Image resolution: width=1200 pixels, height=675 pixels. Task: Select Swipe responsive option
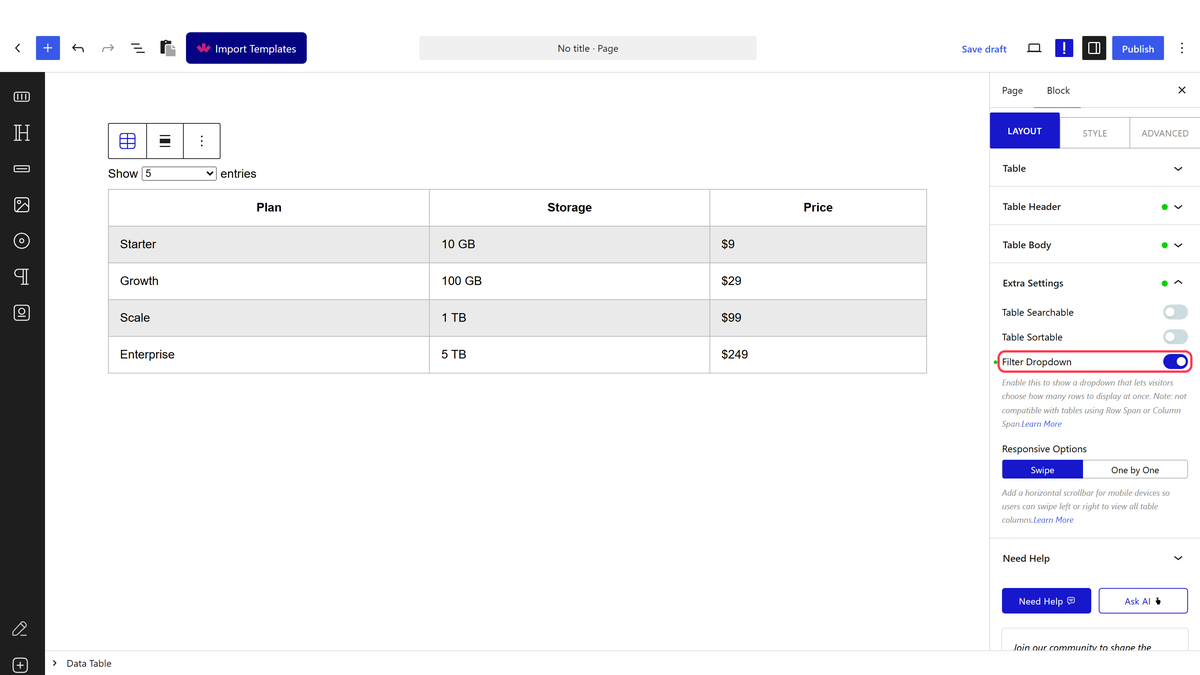[1042, 470]
